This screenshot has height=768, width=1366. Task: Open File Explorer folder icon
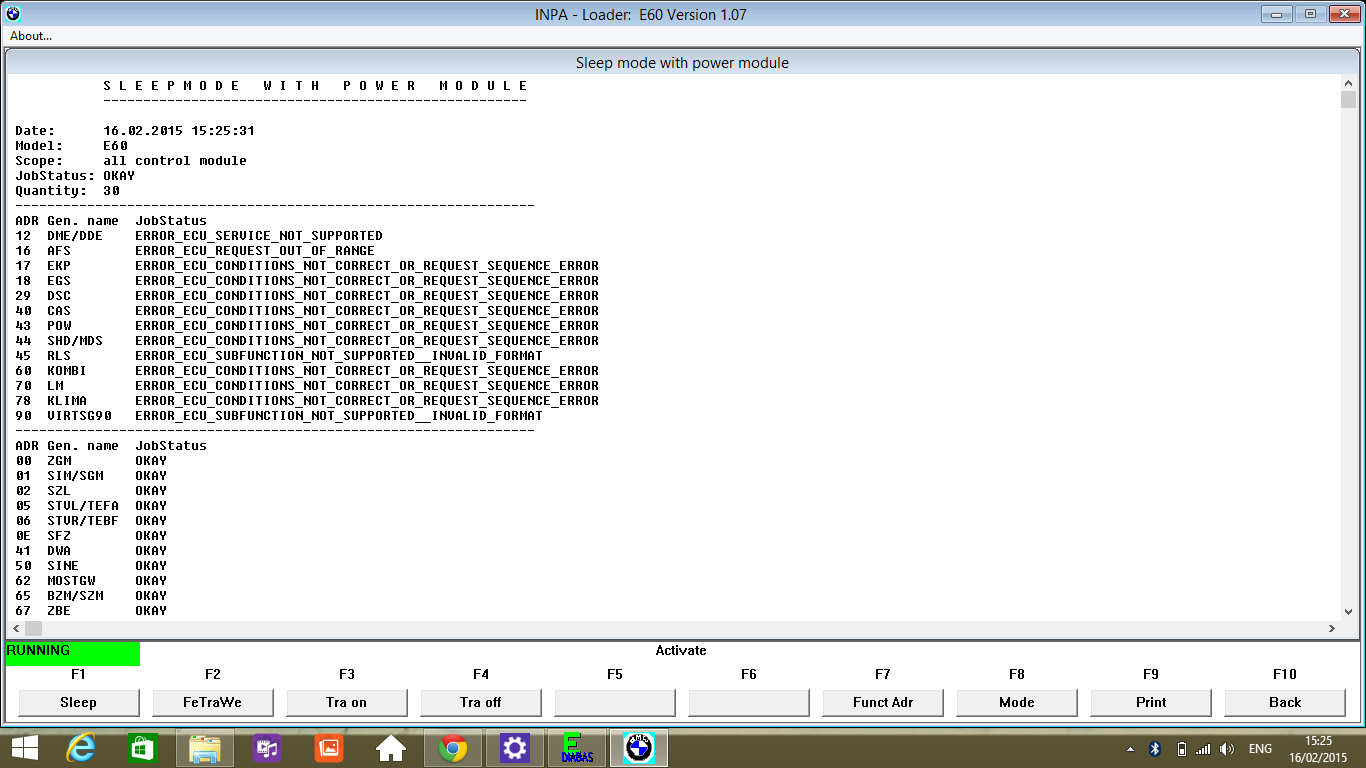(x=205, y=748)
